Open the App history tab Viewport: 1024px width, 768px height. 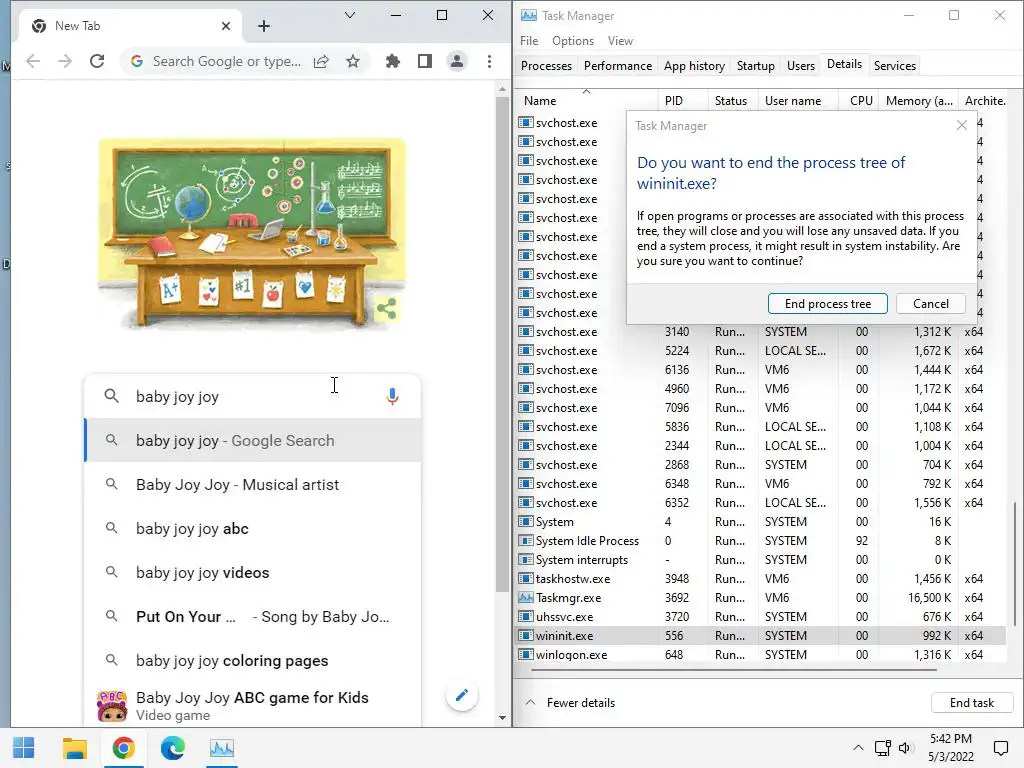(694, 65)
